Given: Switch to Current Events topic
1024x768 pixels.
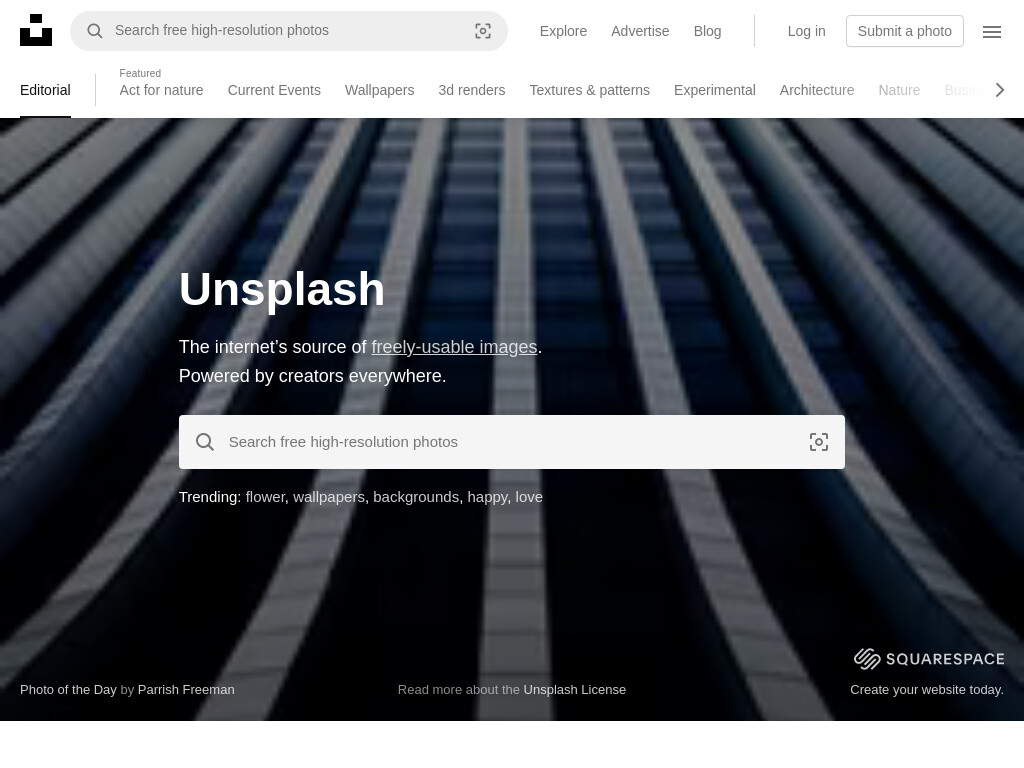Looking at the screenshot, I should click(x=274, y=90).
